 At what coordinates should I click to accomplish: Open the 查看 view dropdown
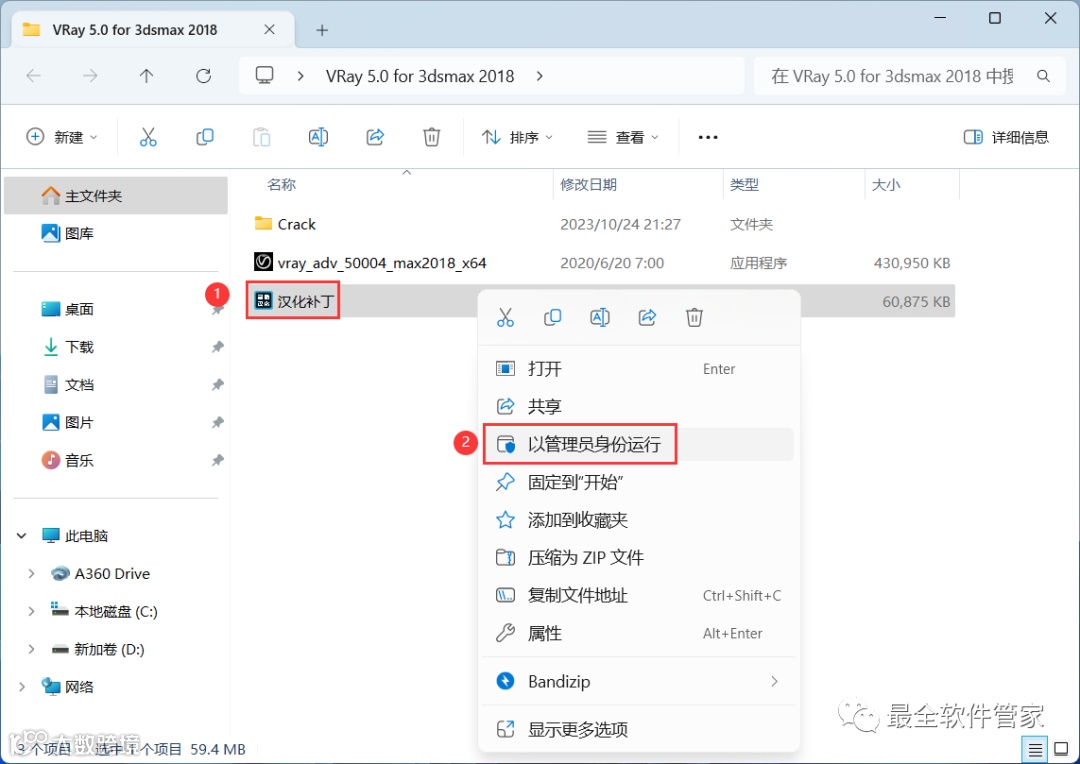coord(623,137)
